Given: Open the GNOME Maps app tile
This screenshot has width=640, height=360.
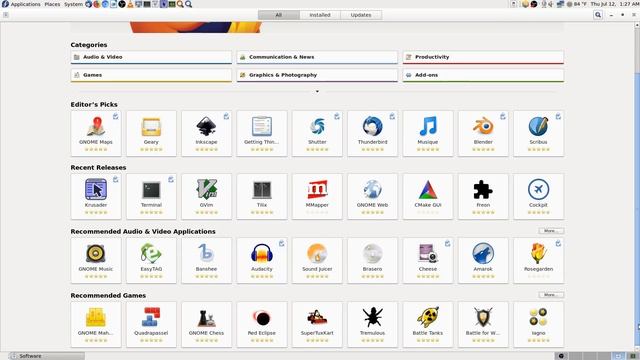Looking at the screenshot, I should point(96,133).
